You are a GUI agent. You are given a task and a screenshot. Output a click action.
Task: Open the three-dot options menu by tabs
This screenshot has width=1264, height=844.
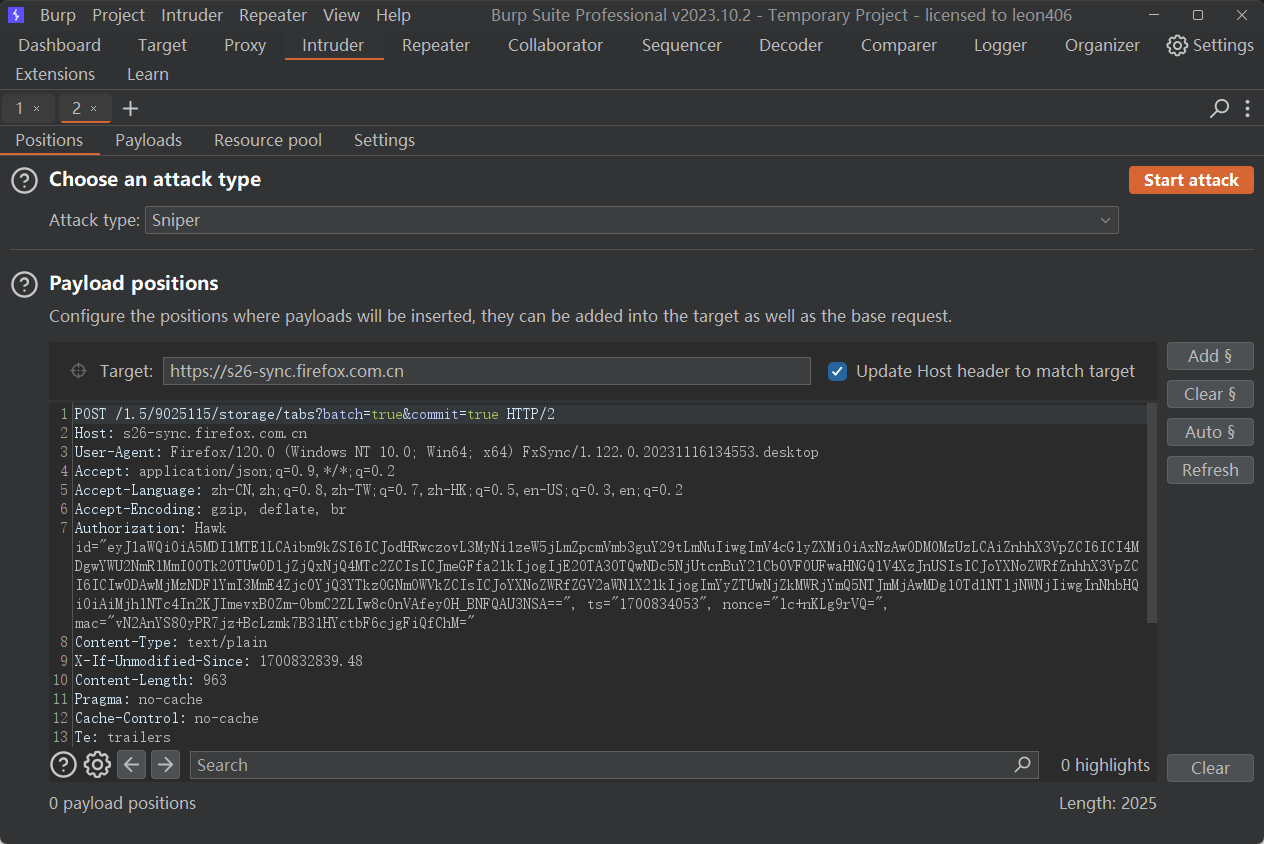1247,108
